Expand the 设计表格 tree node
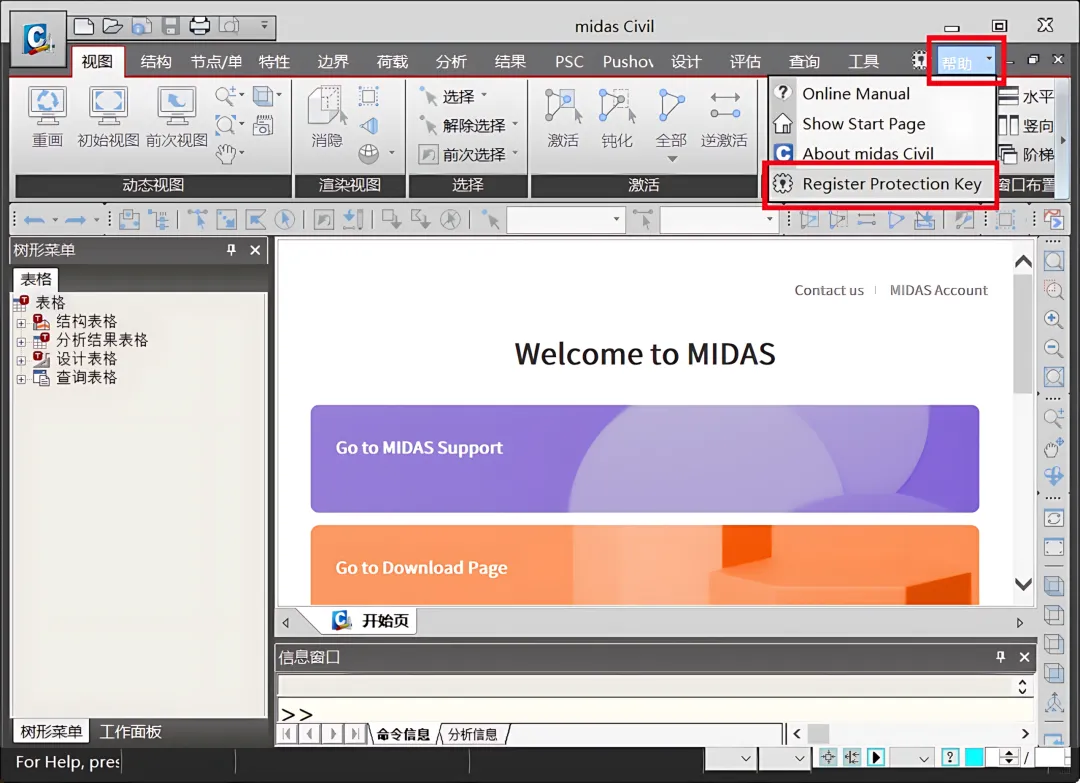Image resolution: width=1080 pixels, height=783 pixels. point(21,360)
